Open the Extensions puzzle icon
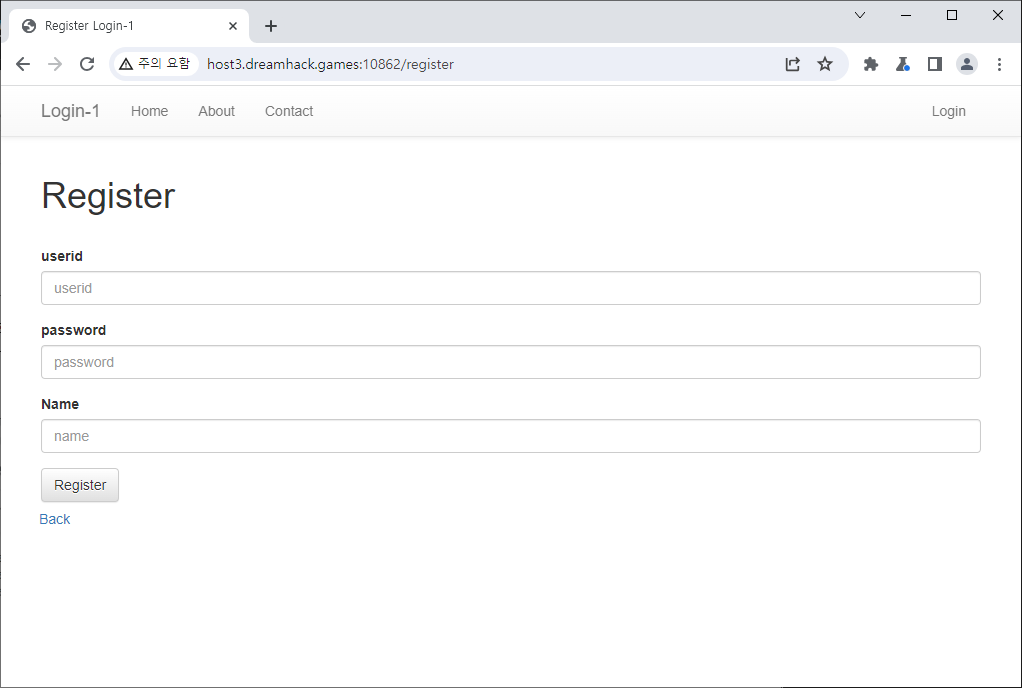Image resolution: width=1022 pixels, height=688 pixels. [871, 64]
